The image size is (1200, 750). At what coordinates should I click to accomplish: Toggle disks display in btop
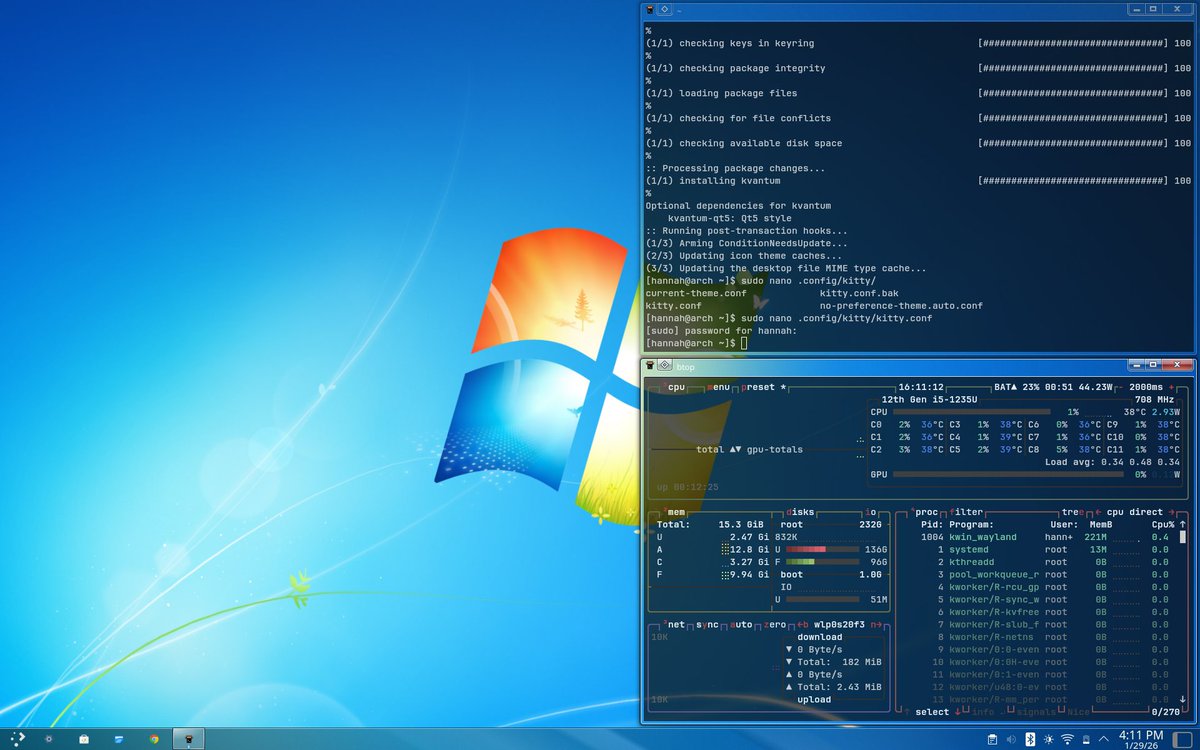pos(800,512)
